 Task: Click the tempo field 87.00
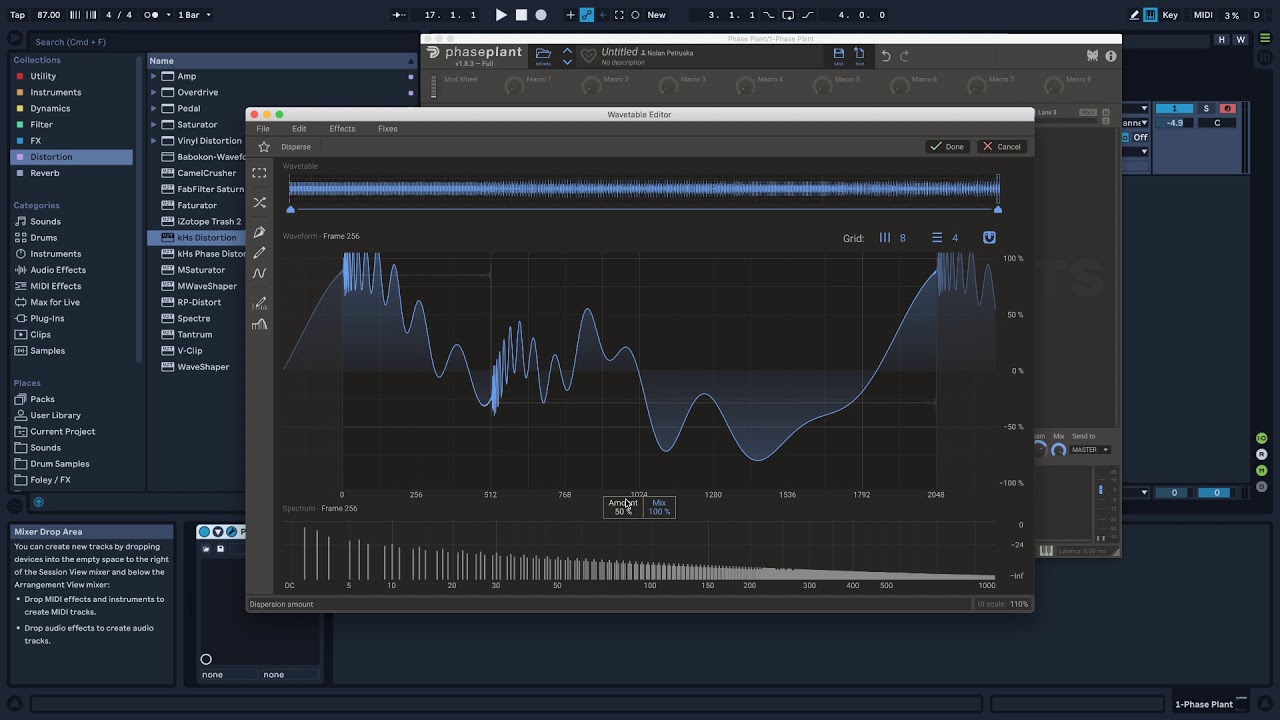(x=48, y=15)
